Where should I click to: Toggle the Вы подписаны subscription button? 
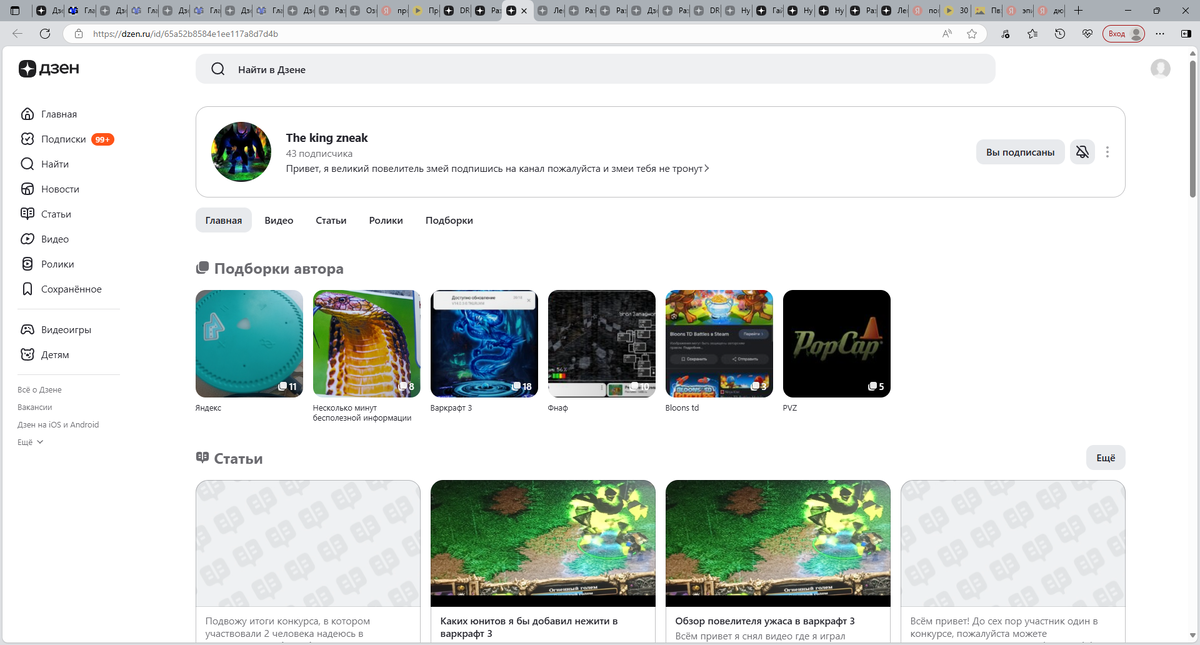(x=1020, y=152)
